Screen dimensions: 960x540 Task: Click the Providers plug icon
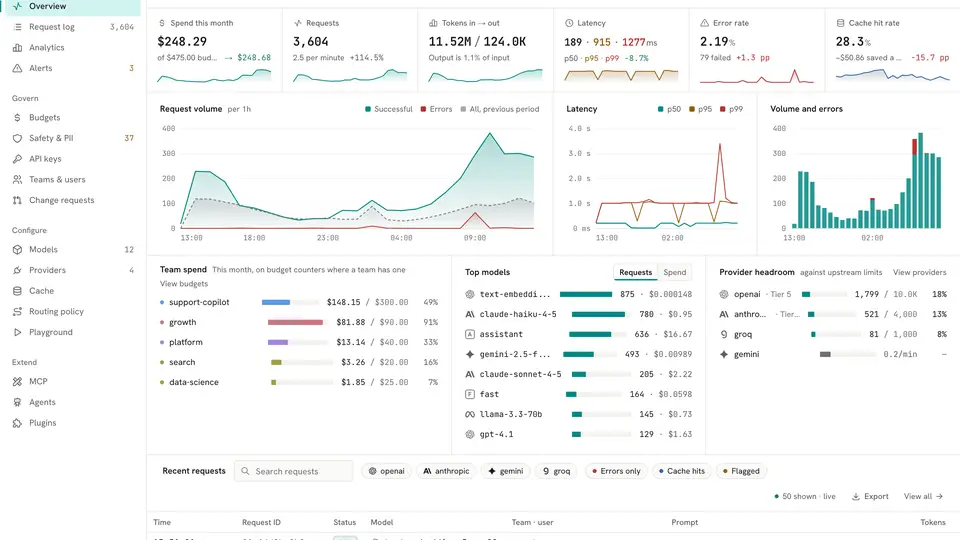(17, 270)
